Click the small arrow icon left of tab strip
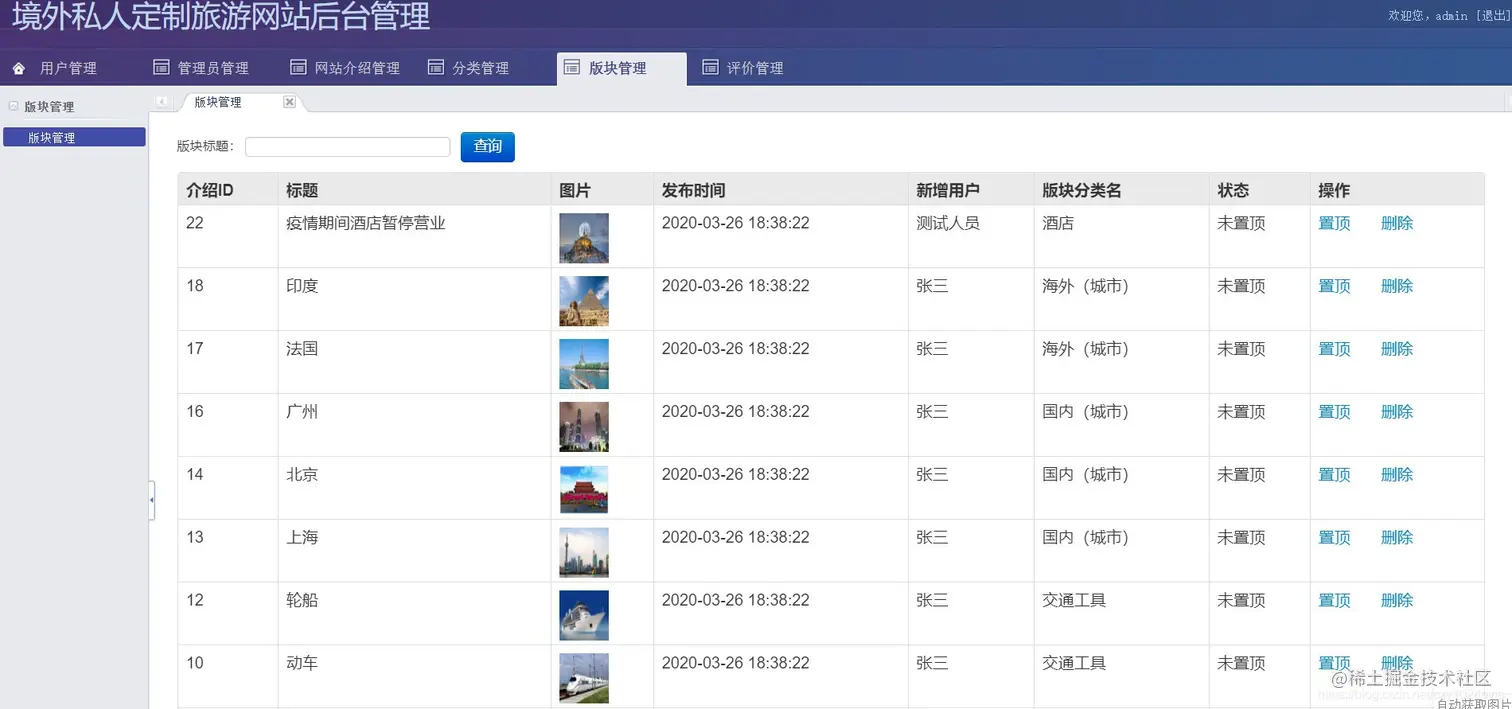 [163, 101]
